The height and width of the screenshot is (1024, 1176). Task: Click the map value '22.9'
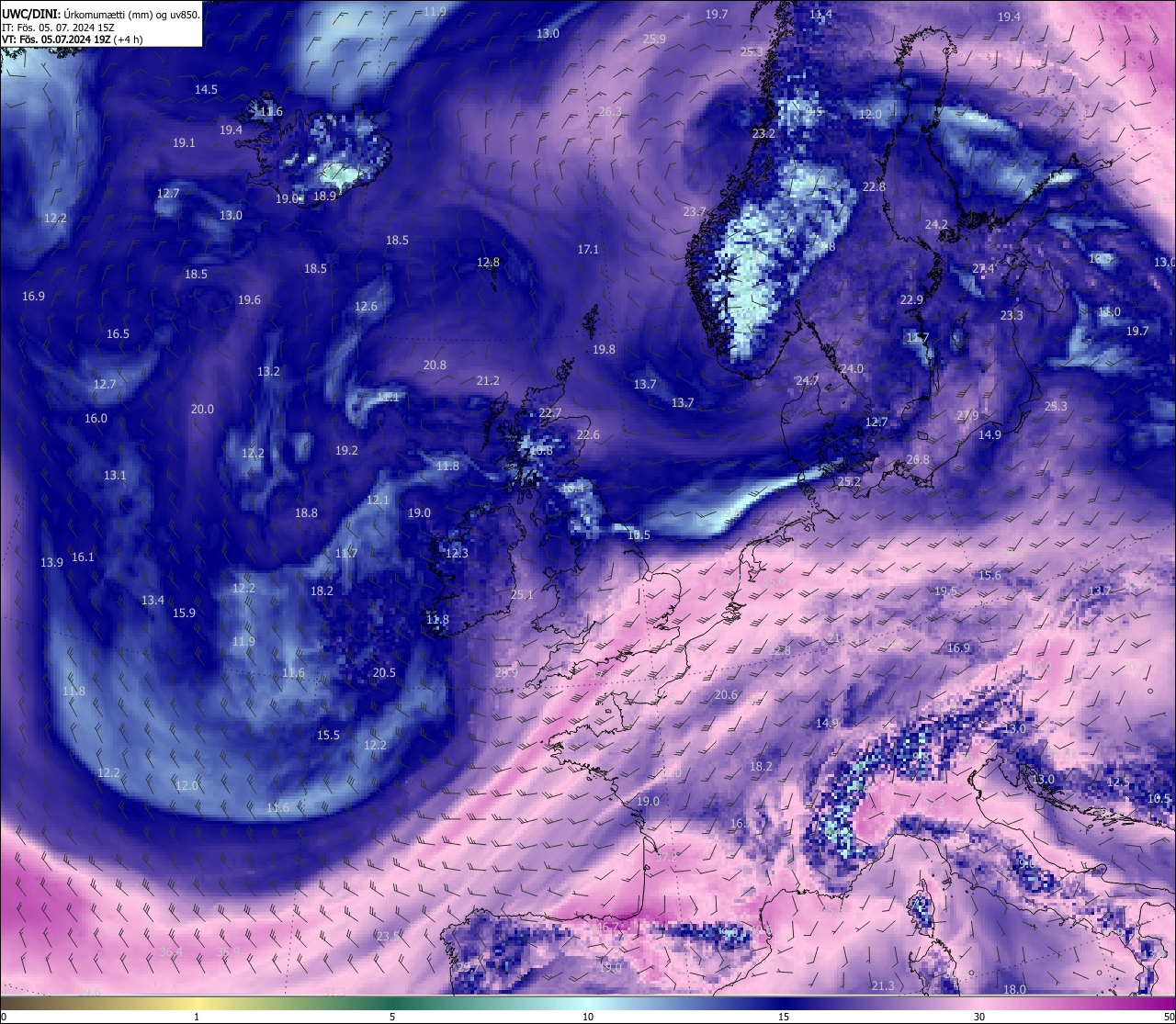point(911,300)
